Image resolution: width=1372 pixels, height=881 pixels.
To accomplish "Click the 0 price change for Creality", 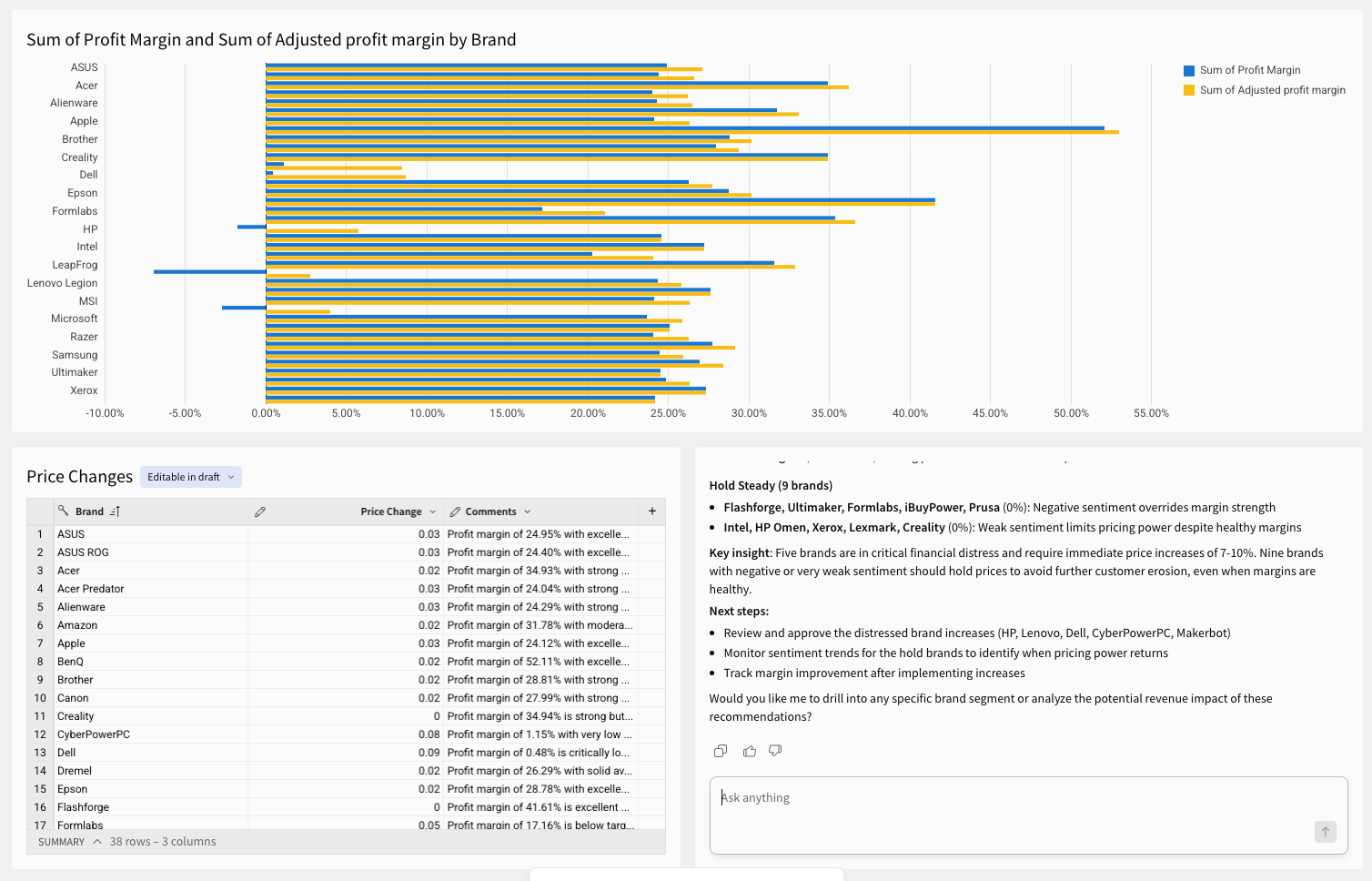I will 346,716.
